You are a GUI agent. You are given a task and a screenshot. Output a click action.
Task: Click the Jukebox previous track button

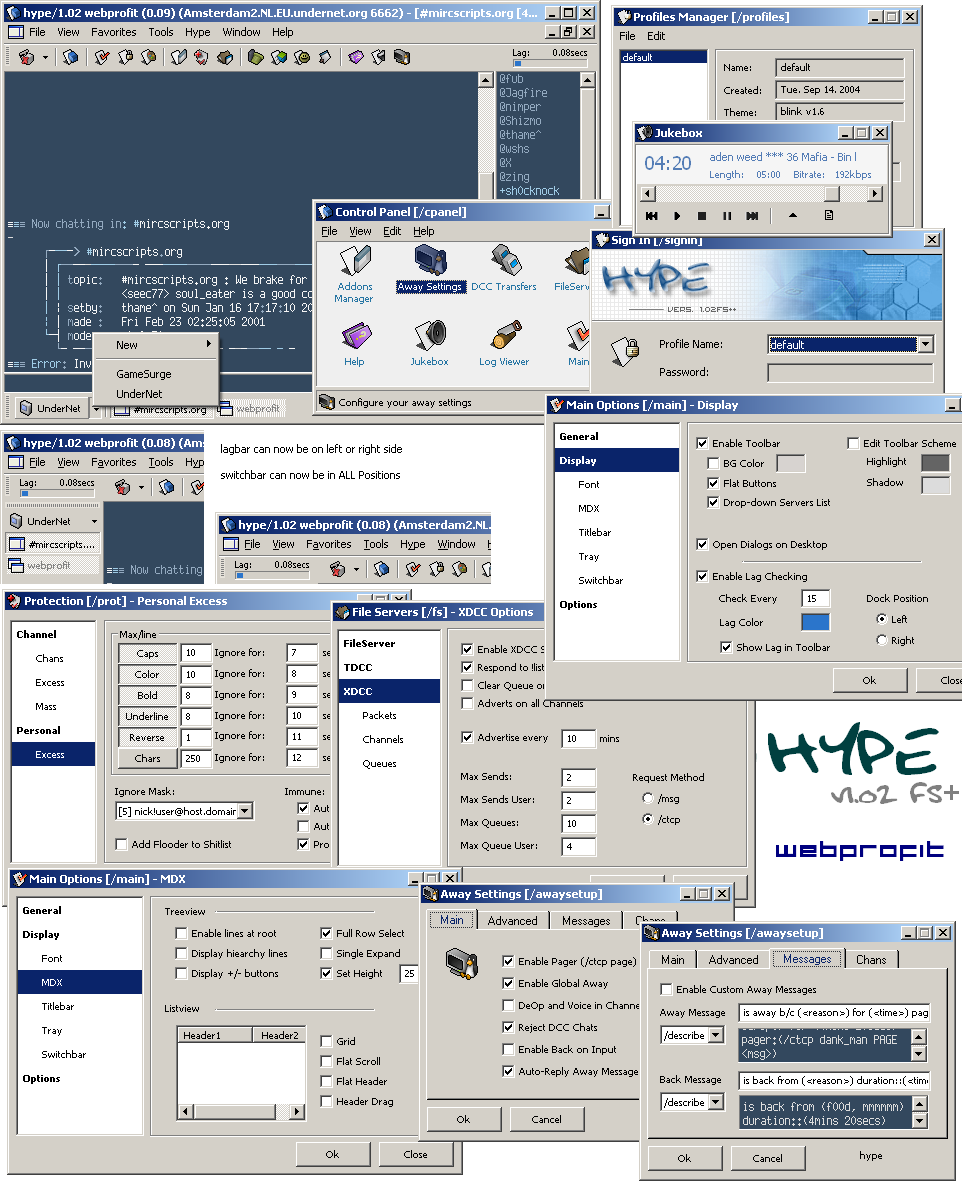[x=652, y=216]
